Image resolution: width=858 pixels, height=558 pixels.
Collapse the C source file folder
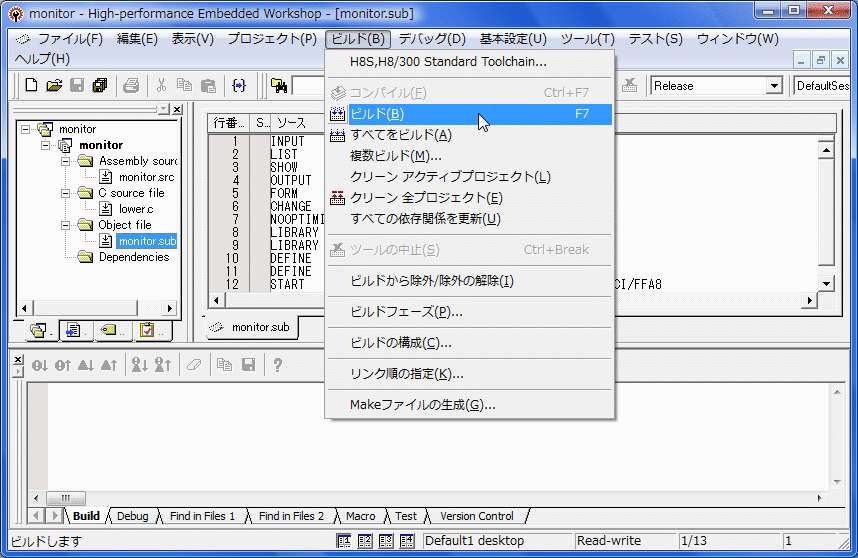tap(65, 193)
